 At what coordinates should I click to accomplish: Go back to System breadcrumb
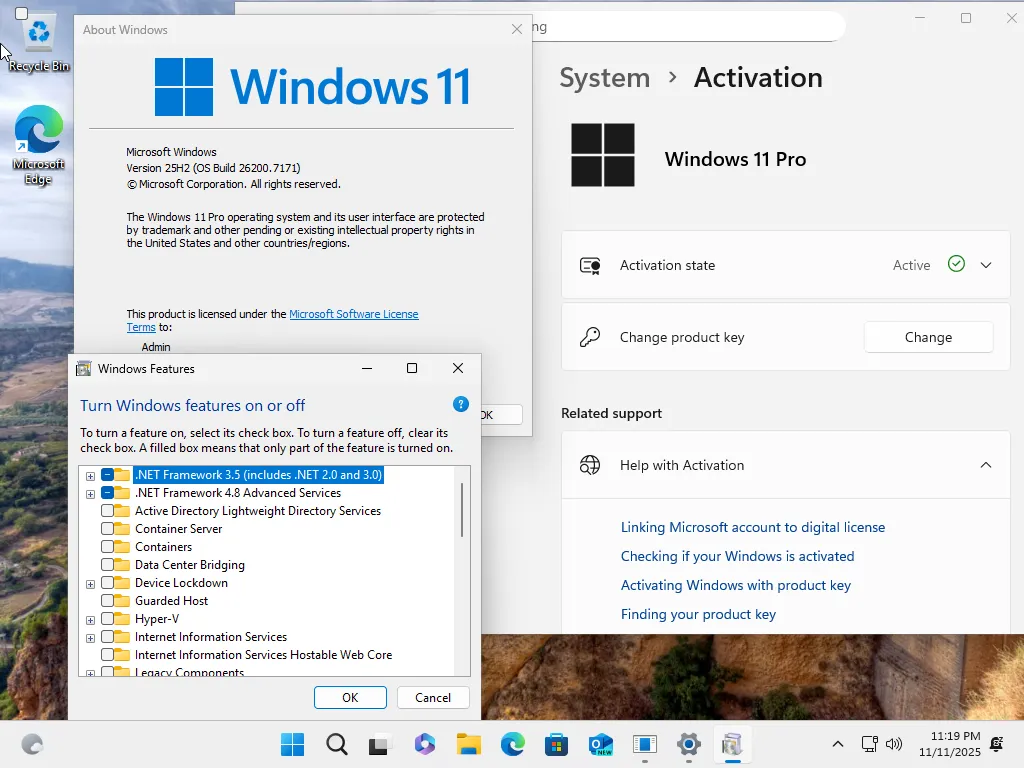click(605, 78)
